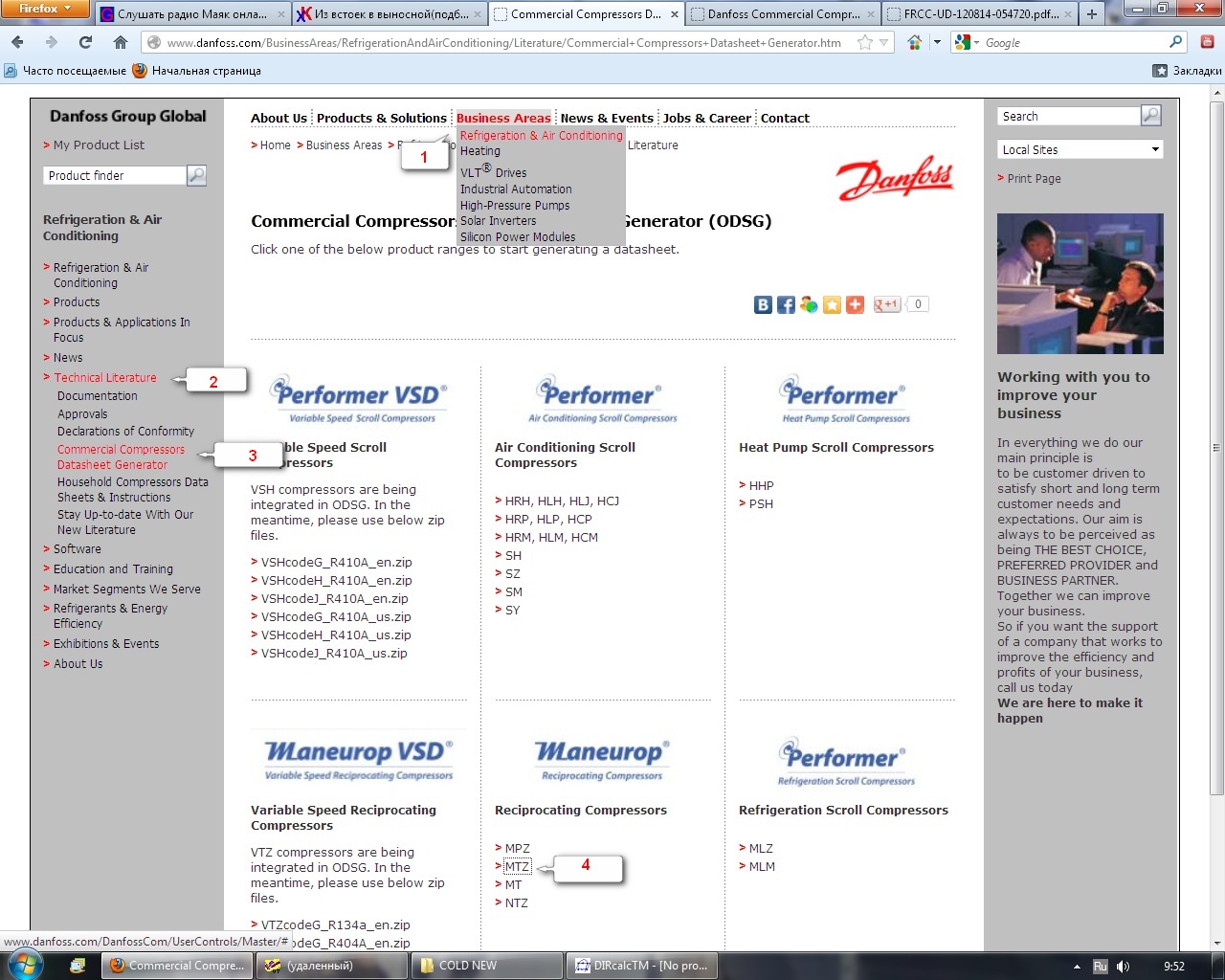Click the Google +1 button
The width and height of the screenshot is (1225, 980).
click(x=887, y=304)
